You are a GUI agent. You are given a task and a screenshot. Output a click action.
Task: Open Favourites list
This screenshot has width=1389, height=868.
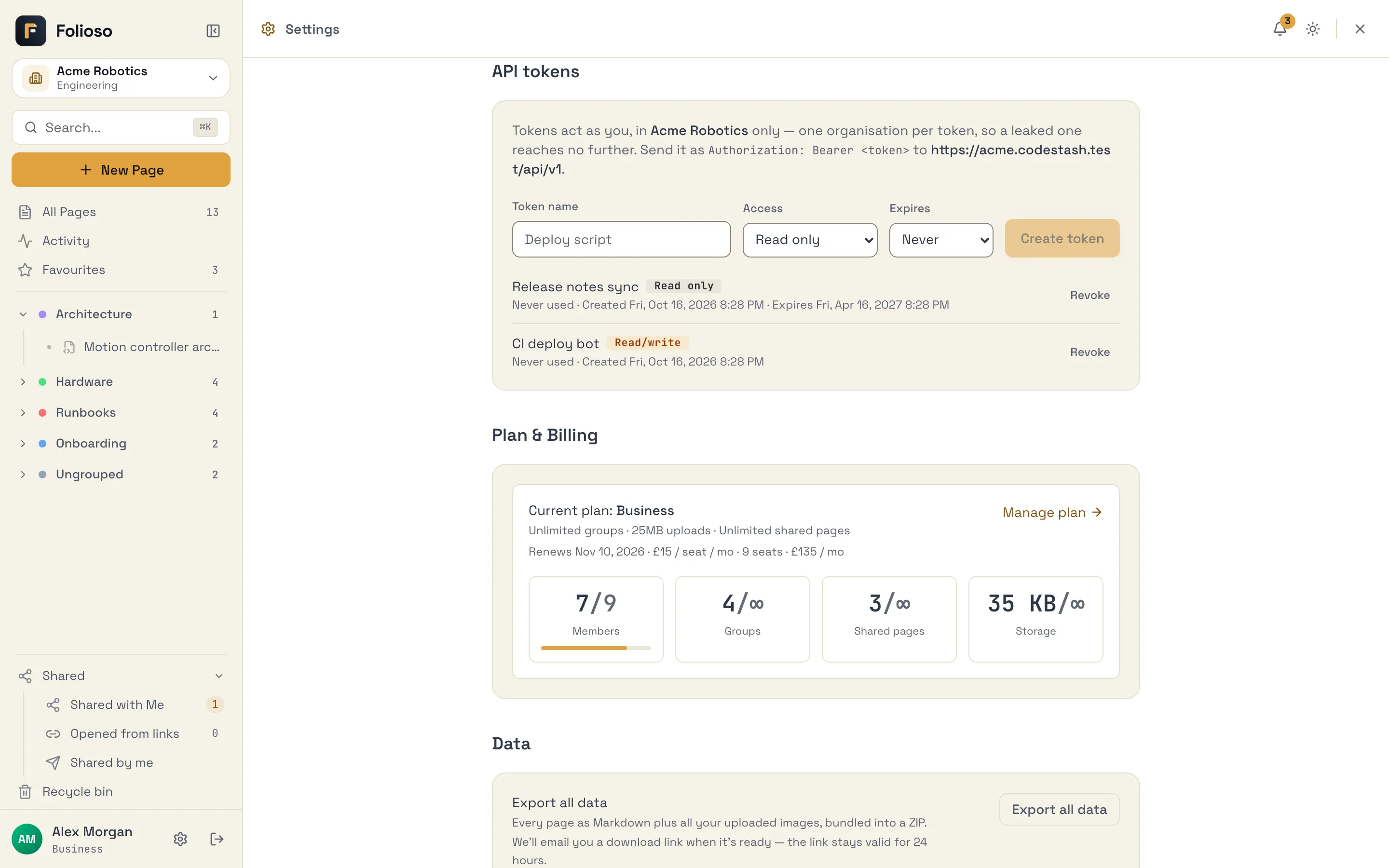click(121, 270)
